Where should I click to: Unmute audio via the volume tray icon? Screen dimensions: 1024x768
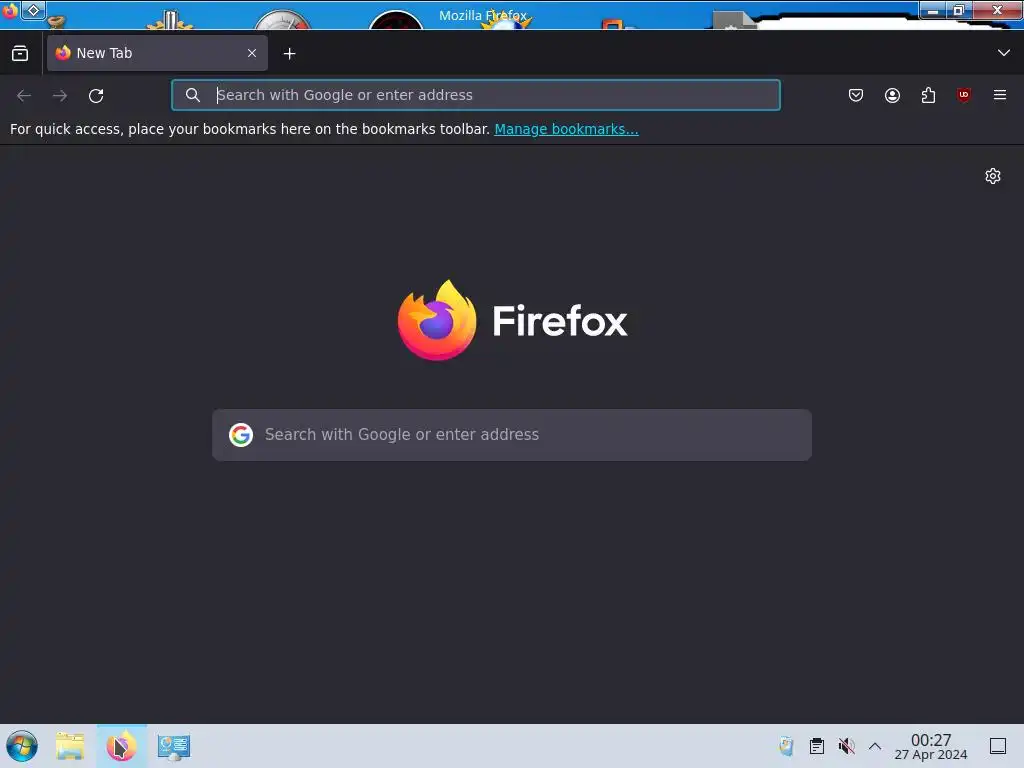(846, 746)
